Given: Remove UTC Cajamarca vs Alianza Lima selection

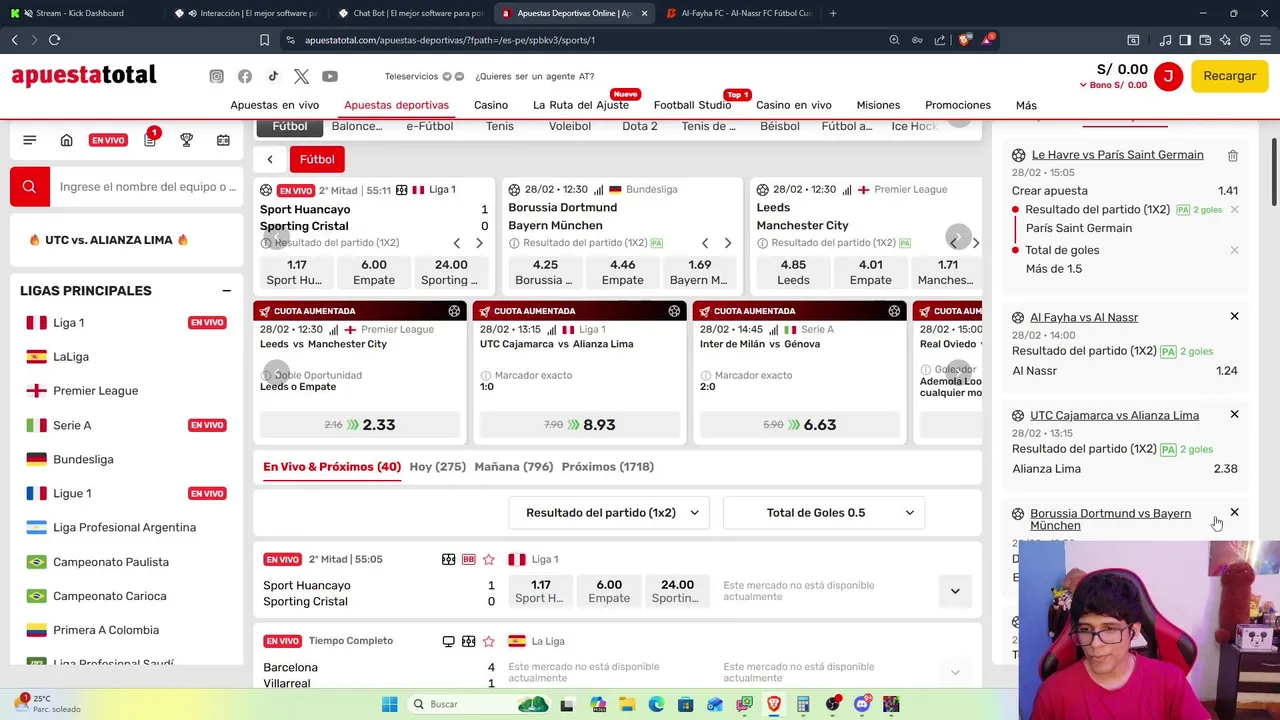Looking at the screenshot, I should pos(1234,414).
